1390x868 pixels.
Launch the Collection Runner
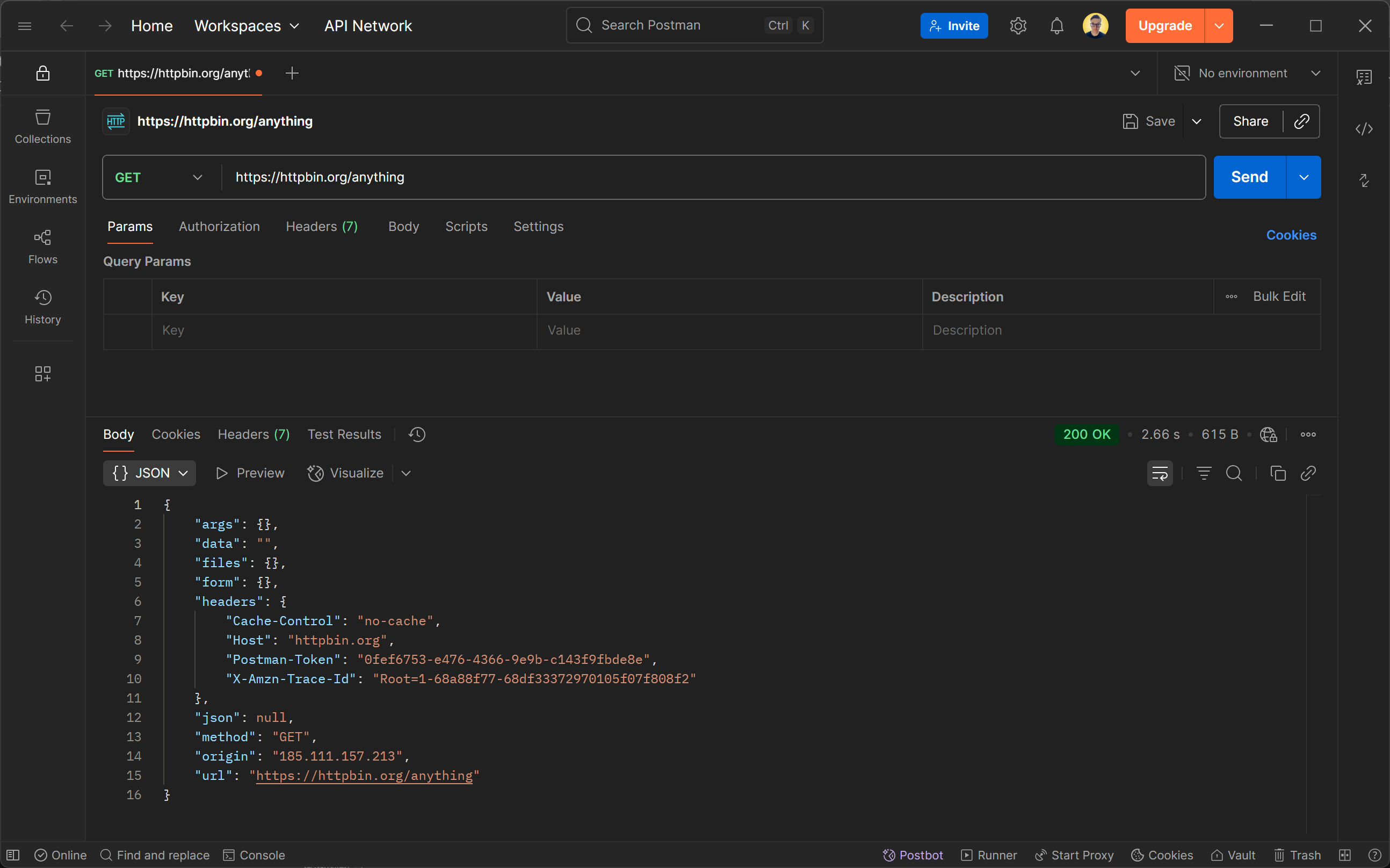pyautogui.click(x=988, y=855)
